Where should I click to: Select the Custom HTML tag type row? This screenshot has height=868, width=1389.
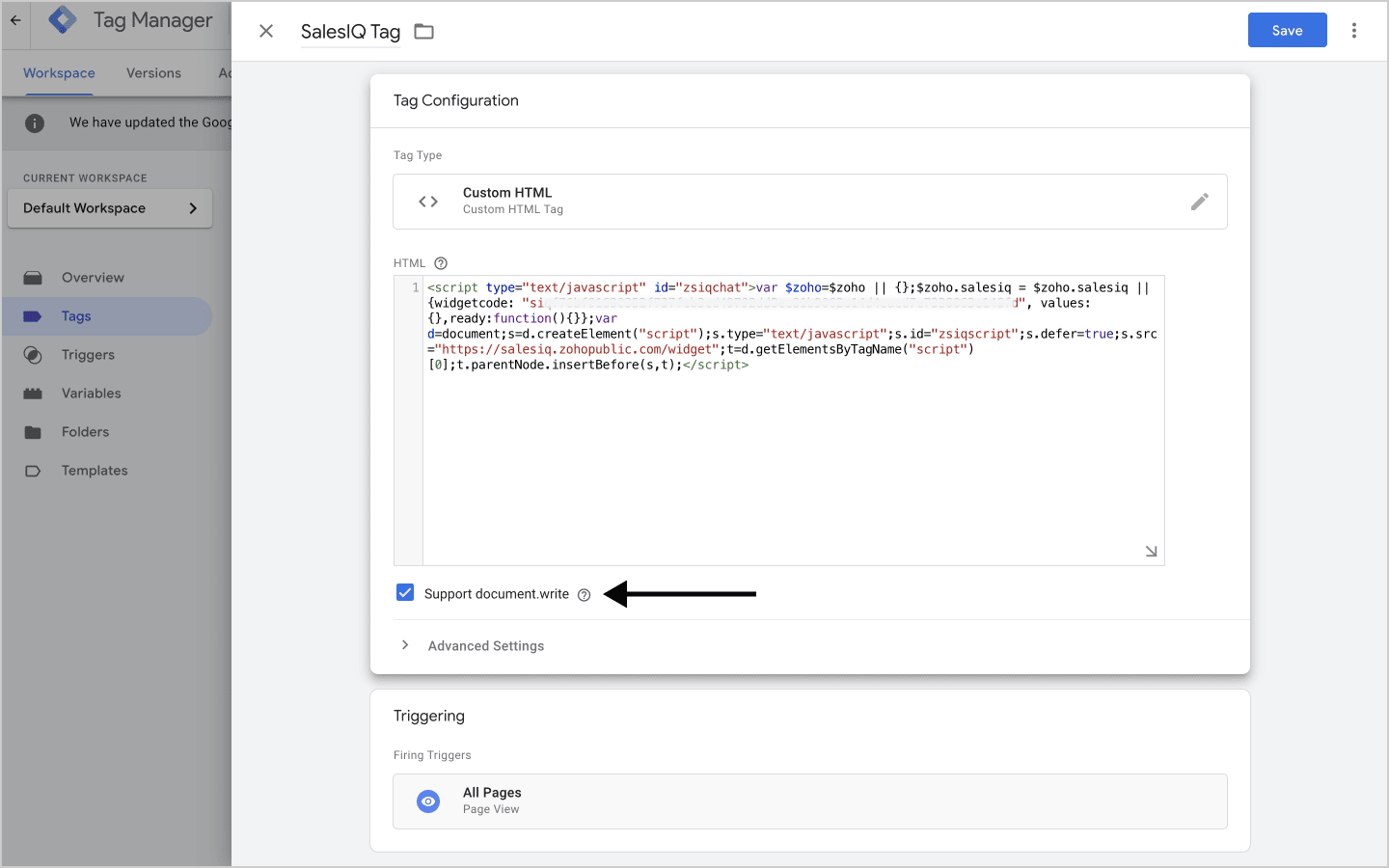coord(809,202)
